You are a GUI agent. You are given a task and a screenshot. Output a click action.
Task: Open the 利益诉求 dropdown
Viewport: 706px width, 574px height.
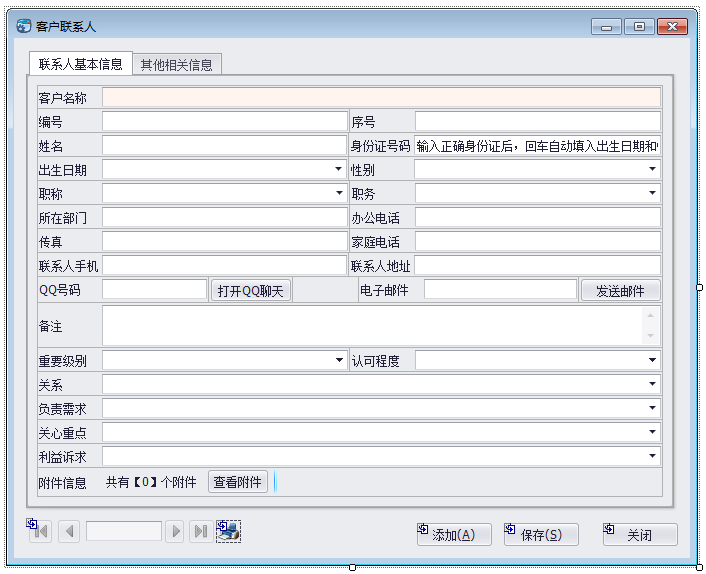point(652,456)
